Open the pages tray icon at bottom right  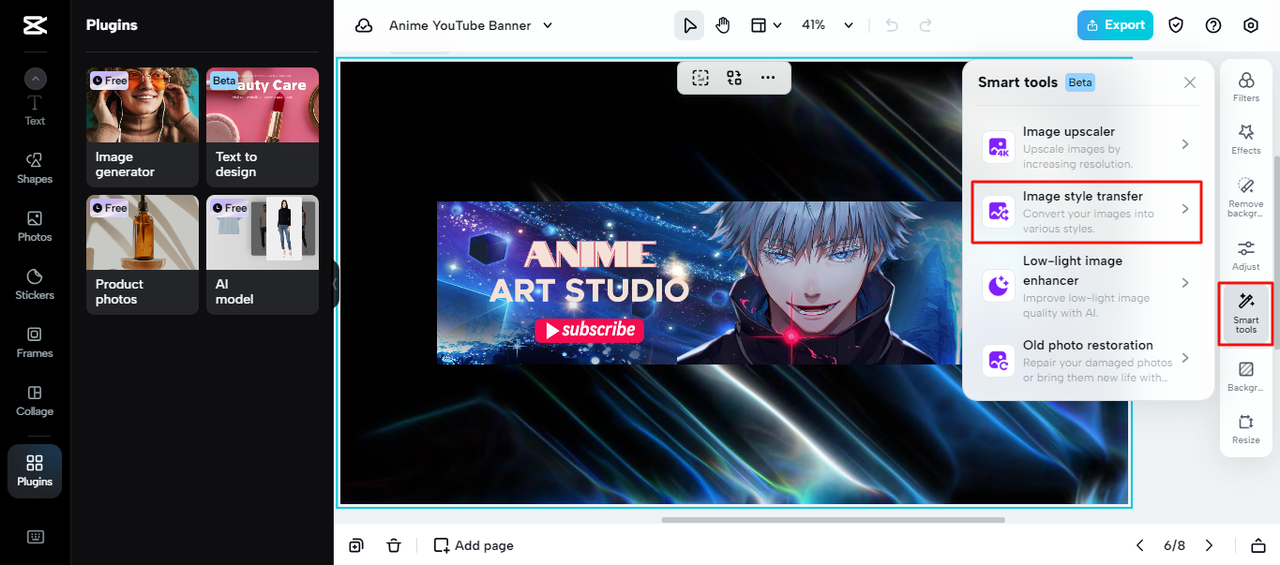1258,545
